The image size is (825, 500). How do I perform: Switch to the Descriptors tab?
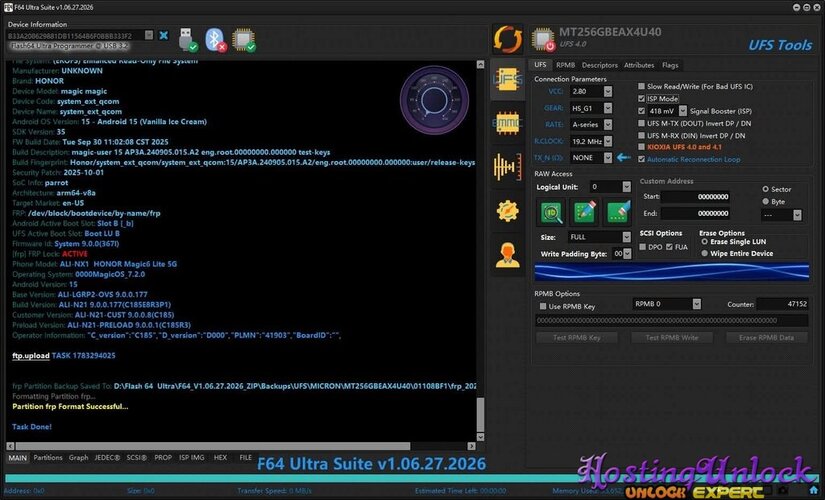[599, 65]
